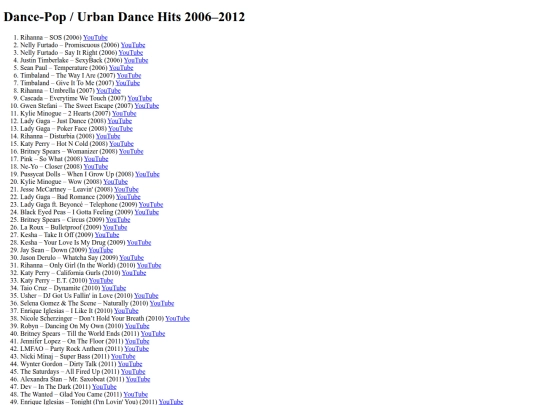Open YouTube link for Everytime We Touch
Viewport: 540px width, 405px height.
tap(140, 98)
